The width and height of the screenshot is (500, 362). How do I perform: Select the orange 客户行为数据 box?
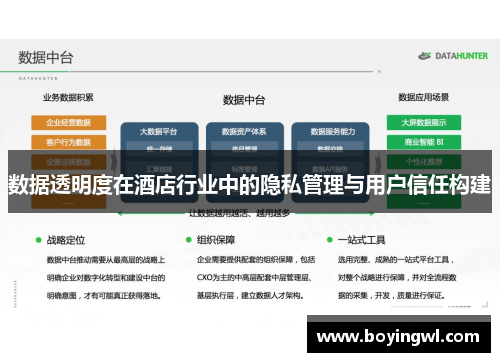pyautogui.click(x=69, y=142)
